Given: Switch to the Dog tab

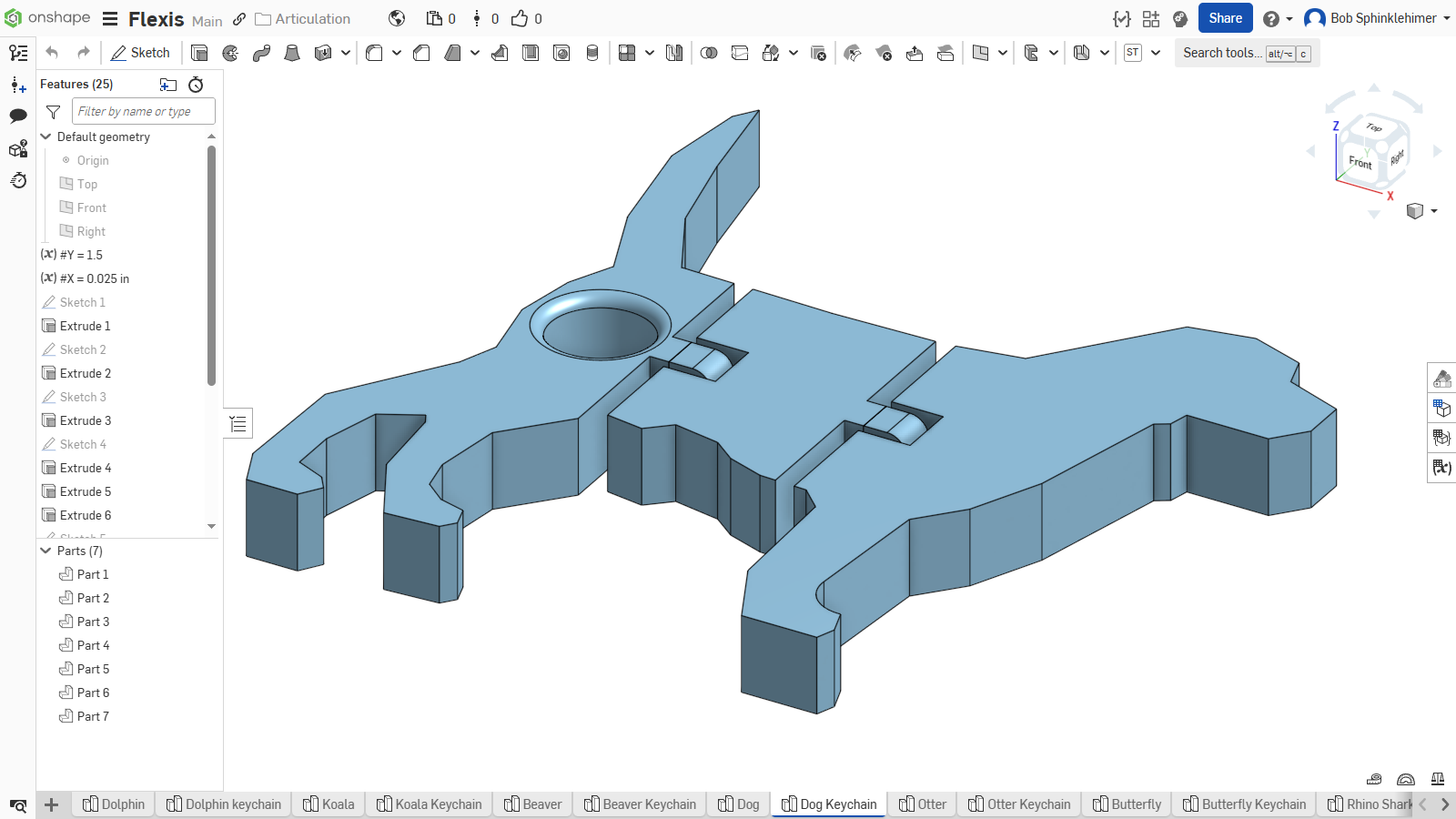Looking at the screenshot, I should click(x=739, y=804).
